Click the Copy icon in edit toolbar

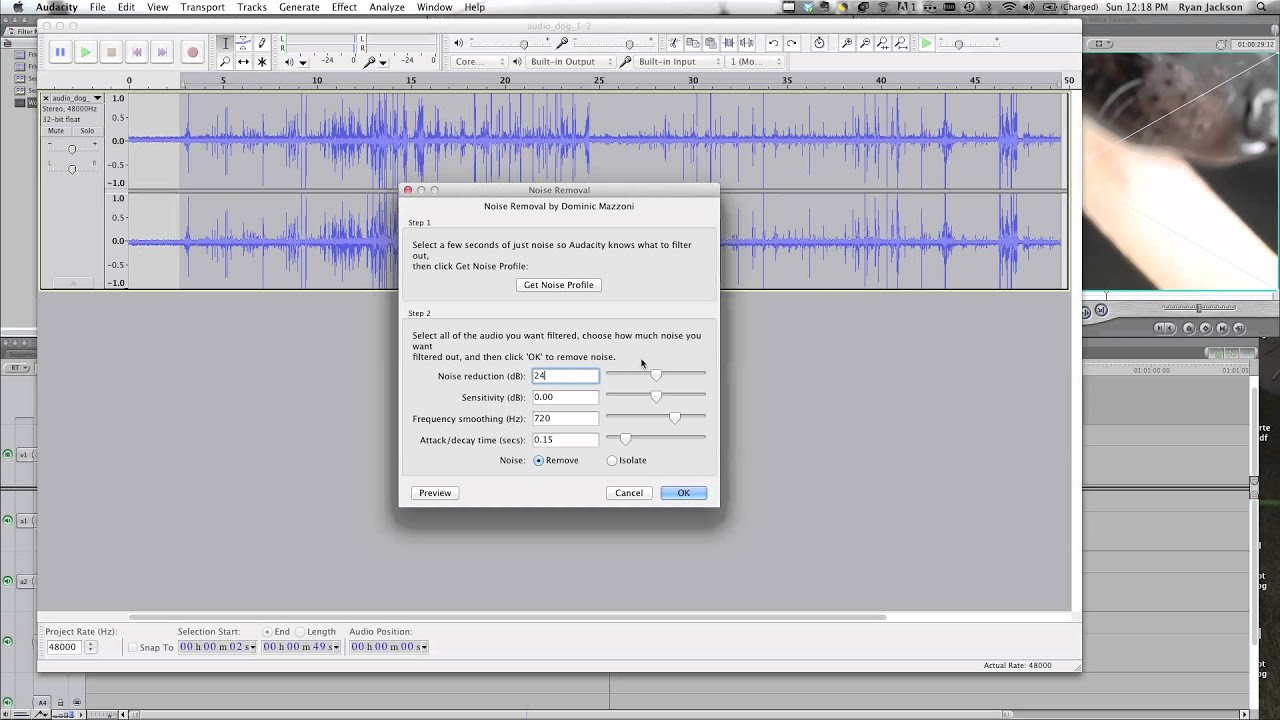[692, 43]
